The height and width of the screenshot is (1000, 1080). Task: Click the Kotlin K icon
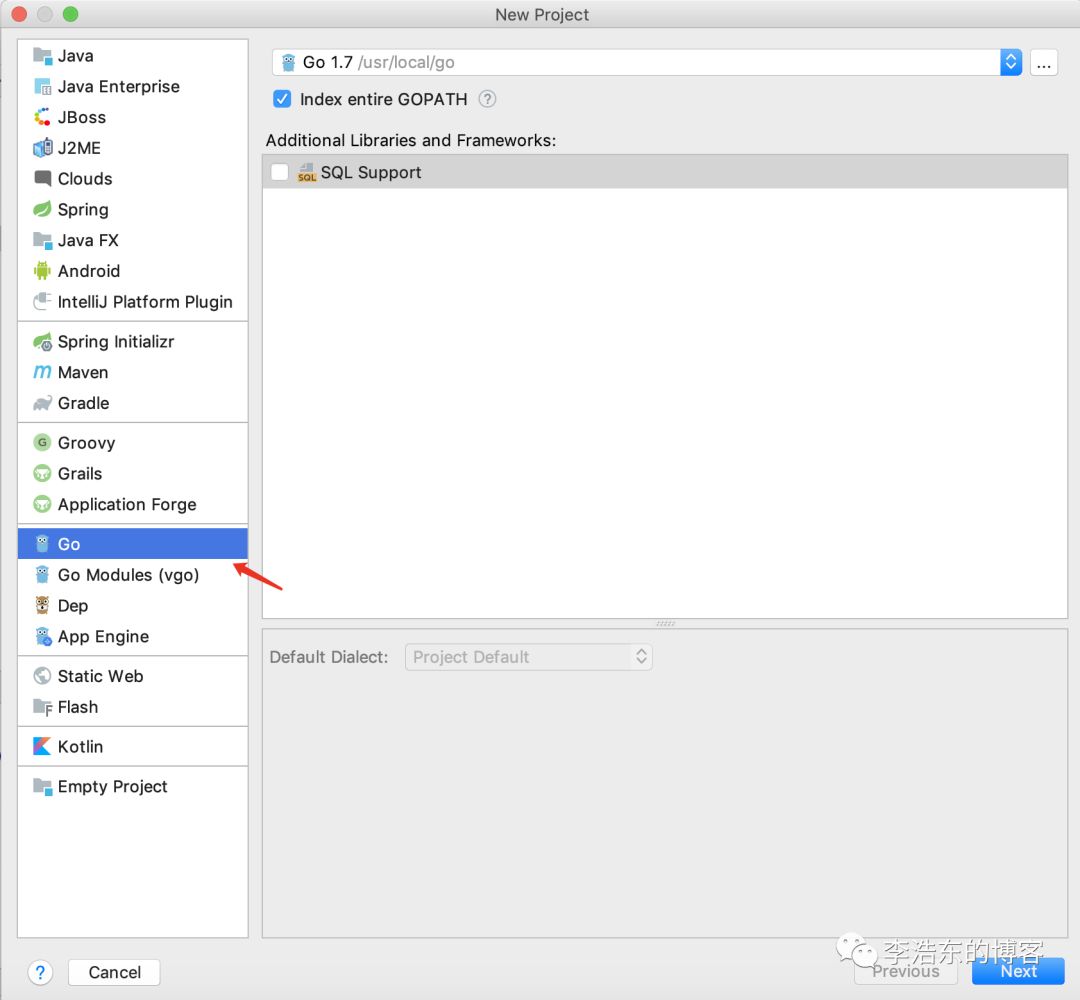(43, 747)
